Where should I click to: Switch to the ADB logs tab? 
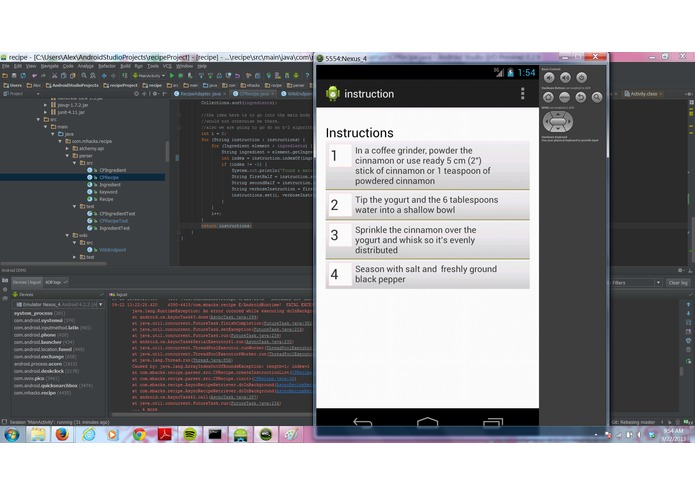56,282
